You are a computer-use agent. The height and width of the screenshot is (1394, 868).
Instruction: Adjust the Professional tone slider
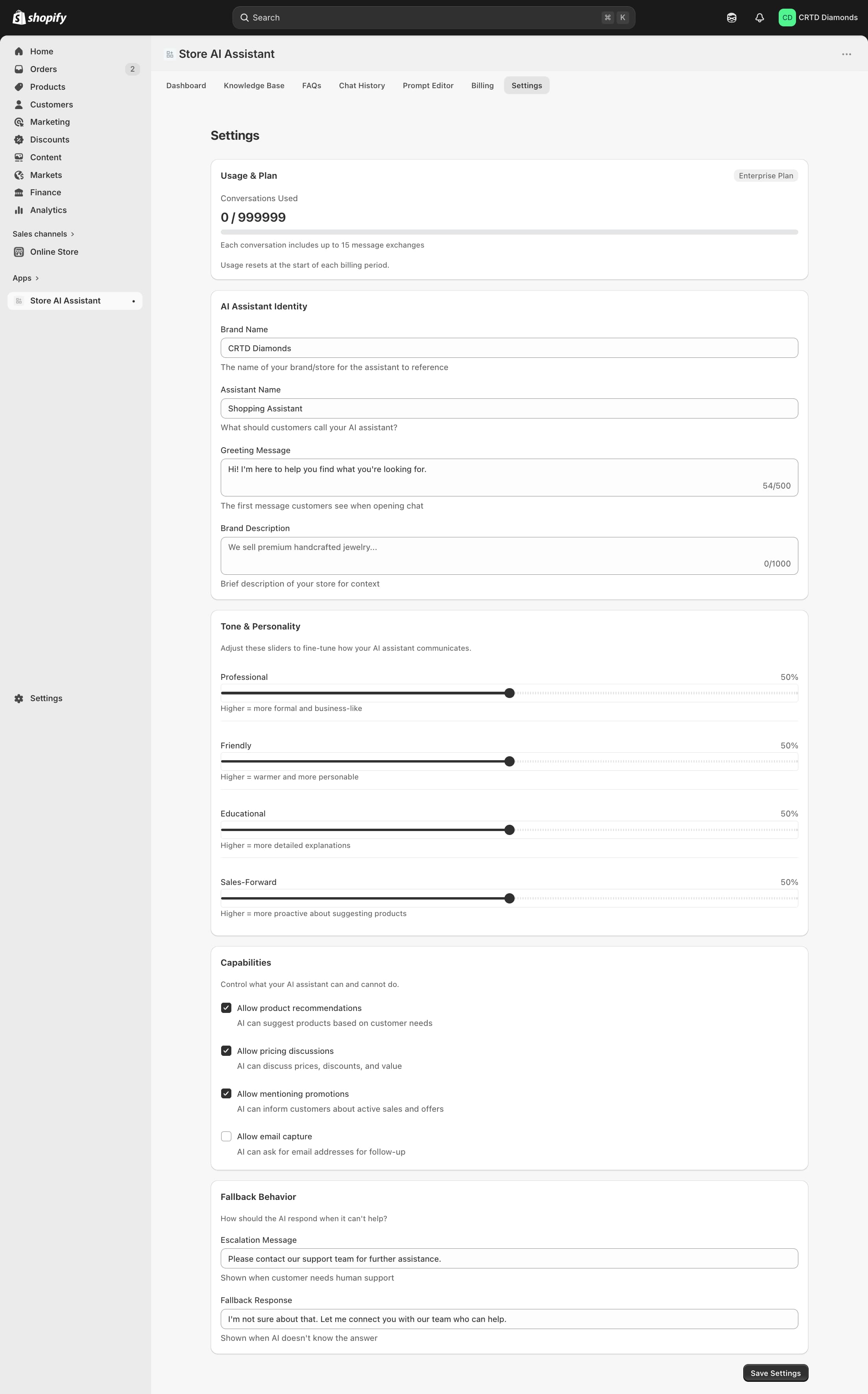click(x=509, y=693)
